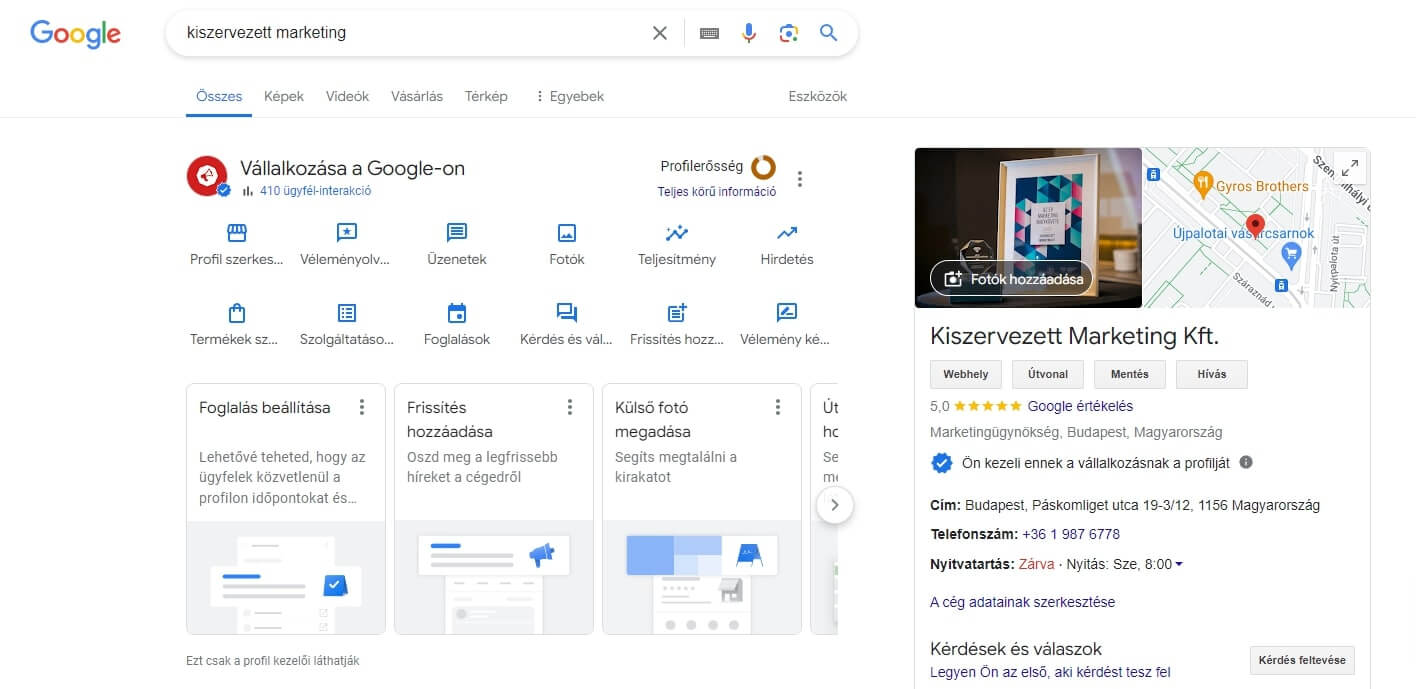
Task: Click the Mentés save button
Action: tap(1130, 374)
